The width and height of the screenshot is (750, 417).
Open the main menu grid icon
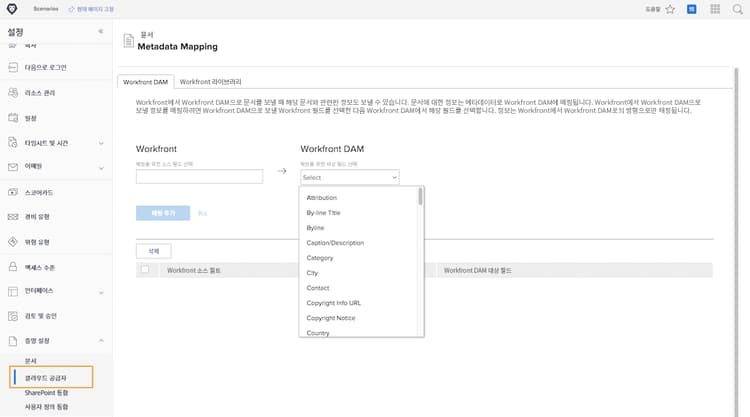[715, 9]
